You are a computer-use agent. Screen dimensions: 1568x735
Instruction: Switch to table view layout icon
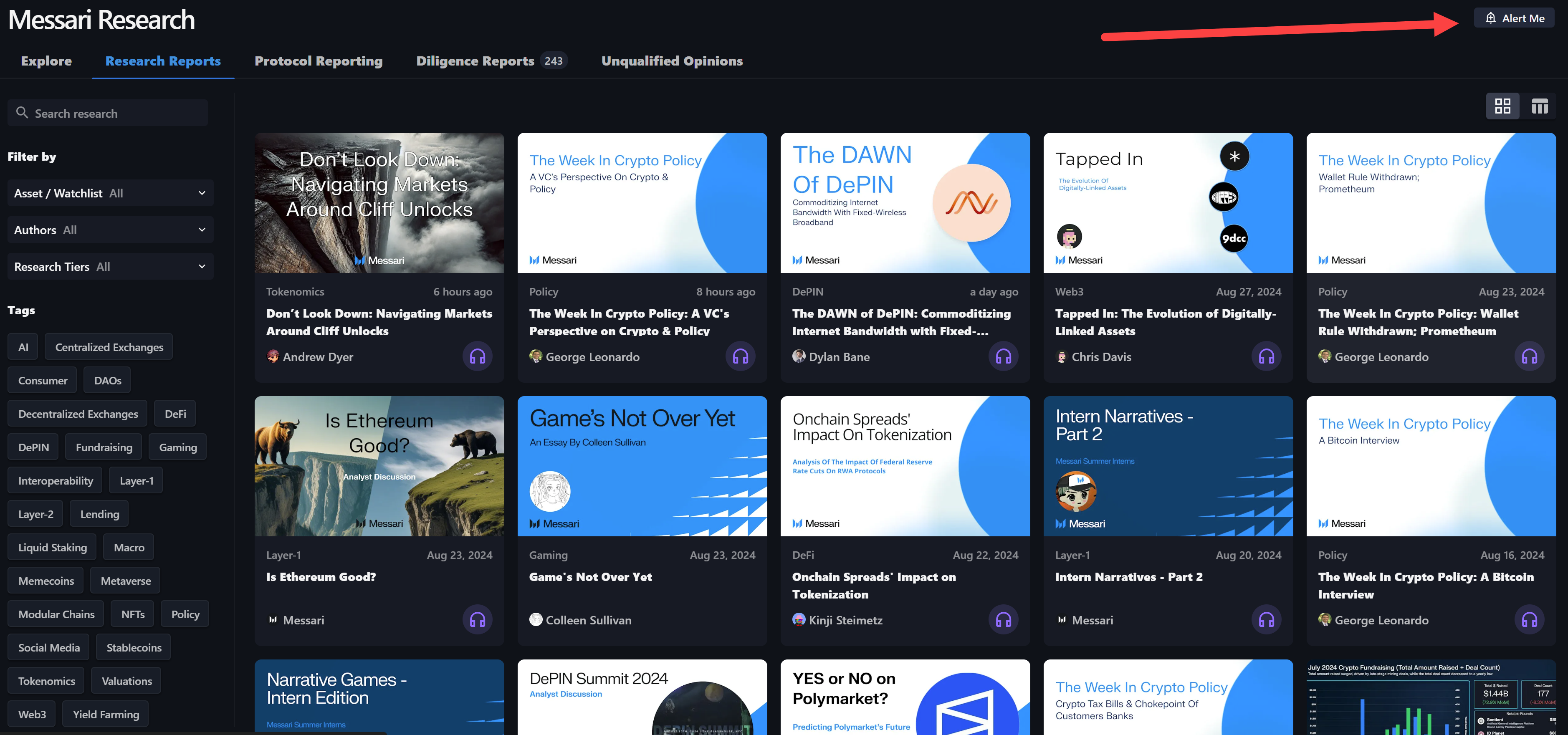[x=1539, y=106]
